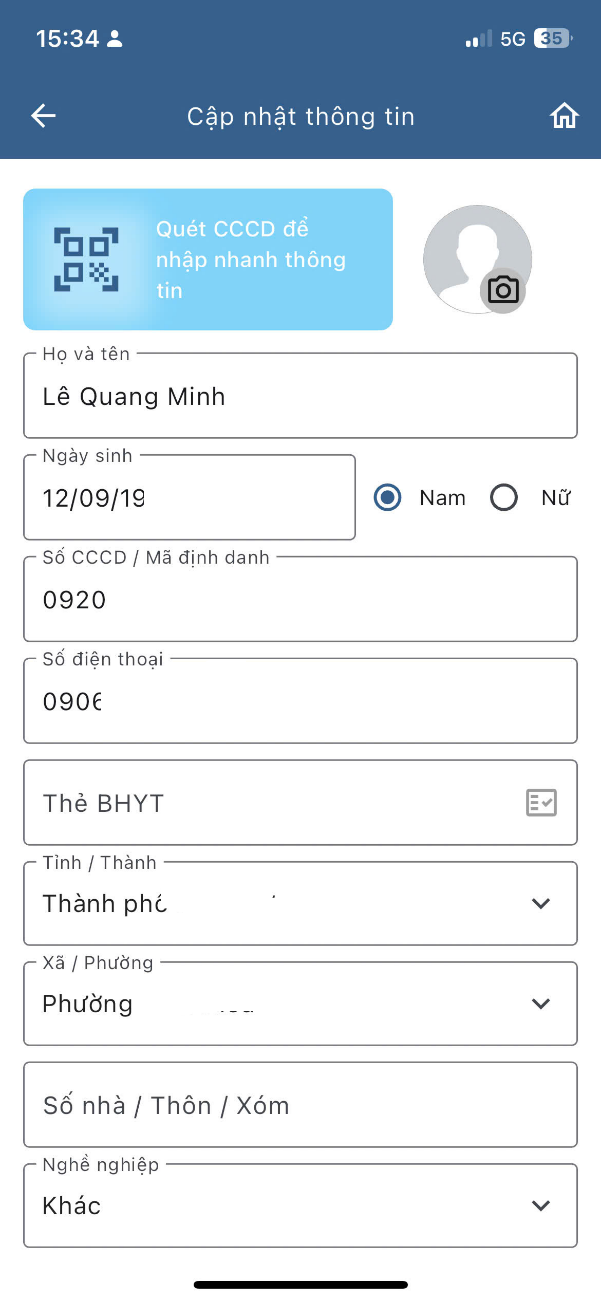601x1301 pixels.
Task: Tap the back arrow icon
Action: pyautogui.click(x=43, y=116)
